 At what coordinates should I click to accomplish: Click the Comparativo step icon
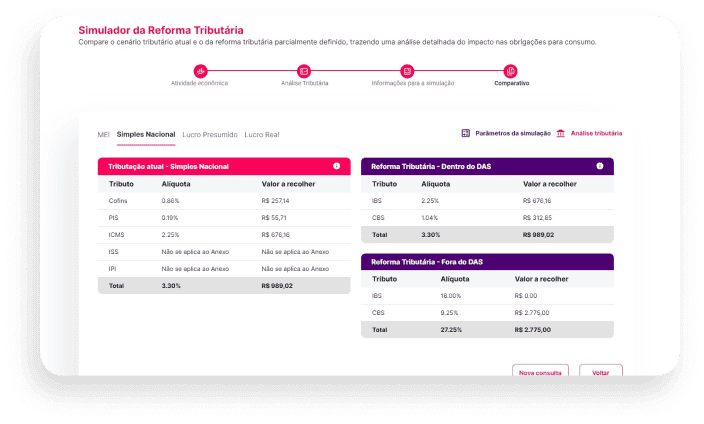click(511, 71)
